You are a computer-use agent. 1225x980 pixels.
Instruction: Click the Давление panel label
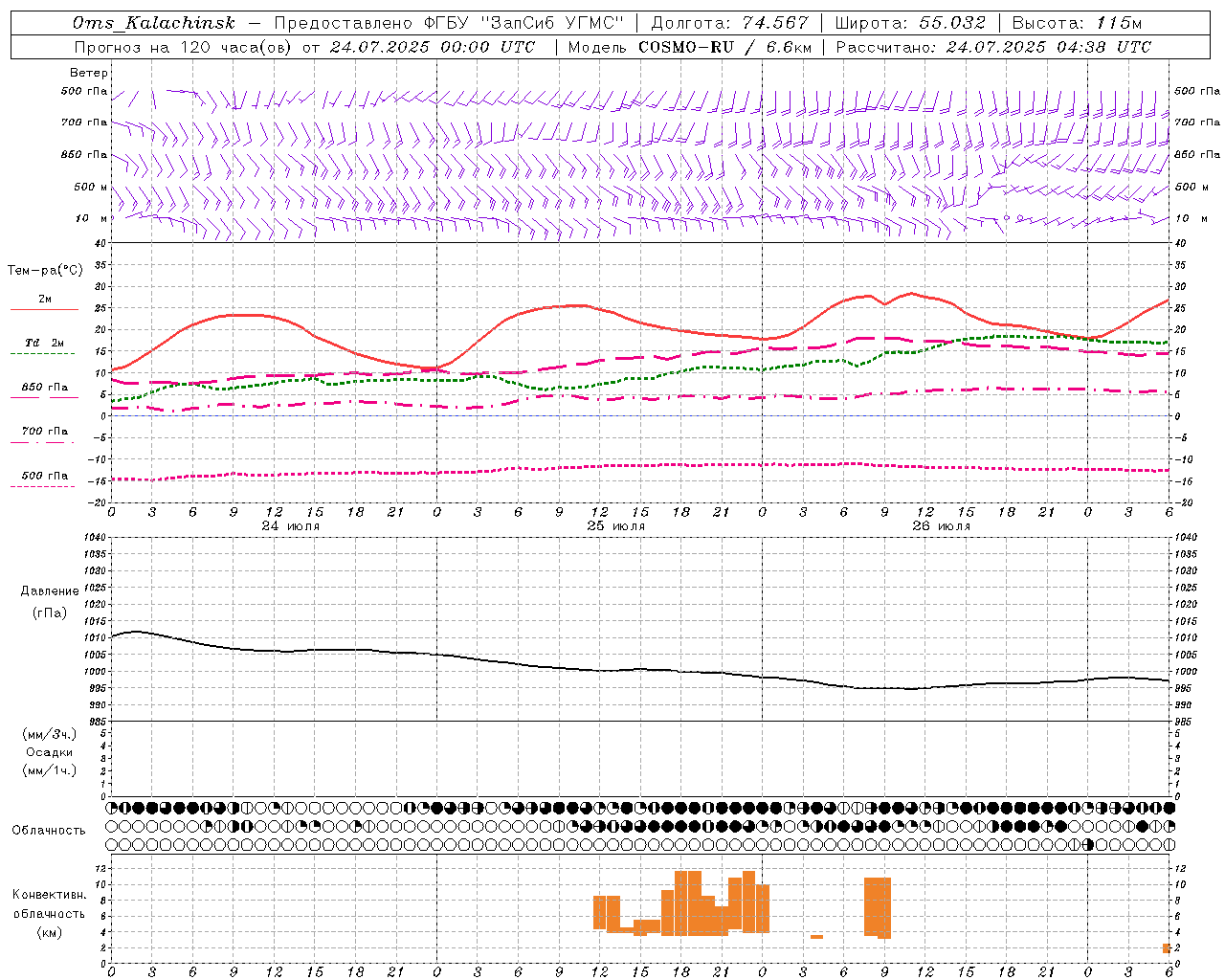pos(50,591)
